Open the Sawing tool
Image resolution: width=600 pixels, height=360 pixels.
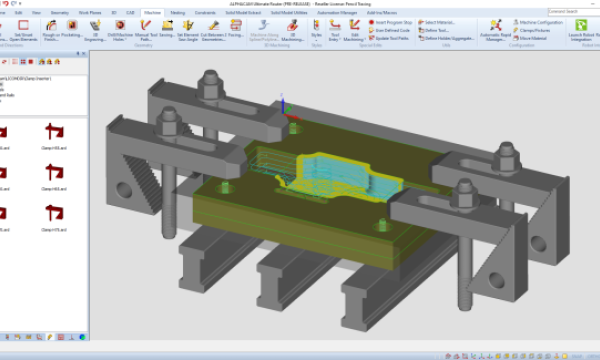pos(167,29)
